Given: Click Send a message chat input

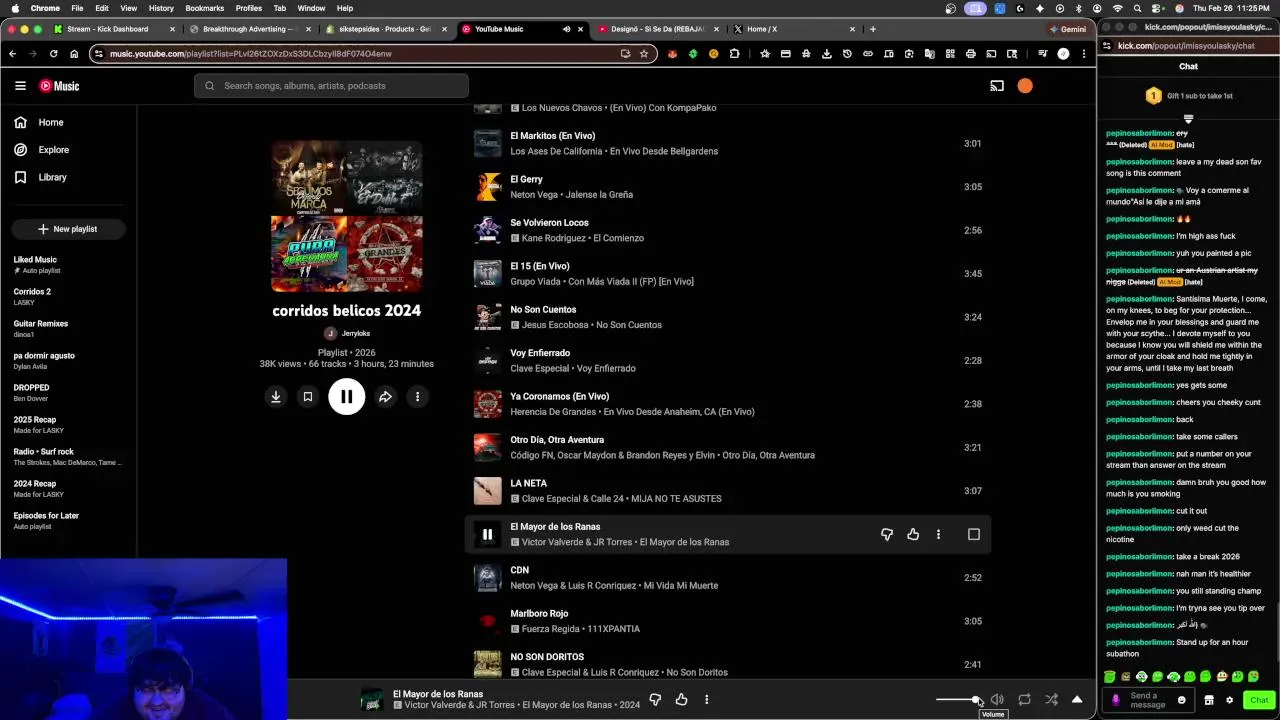Looking at the screenshot, I should (x=1148, y=700).
